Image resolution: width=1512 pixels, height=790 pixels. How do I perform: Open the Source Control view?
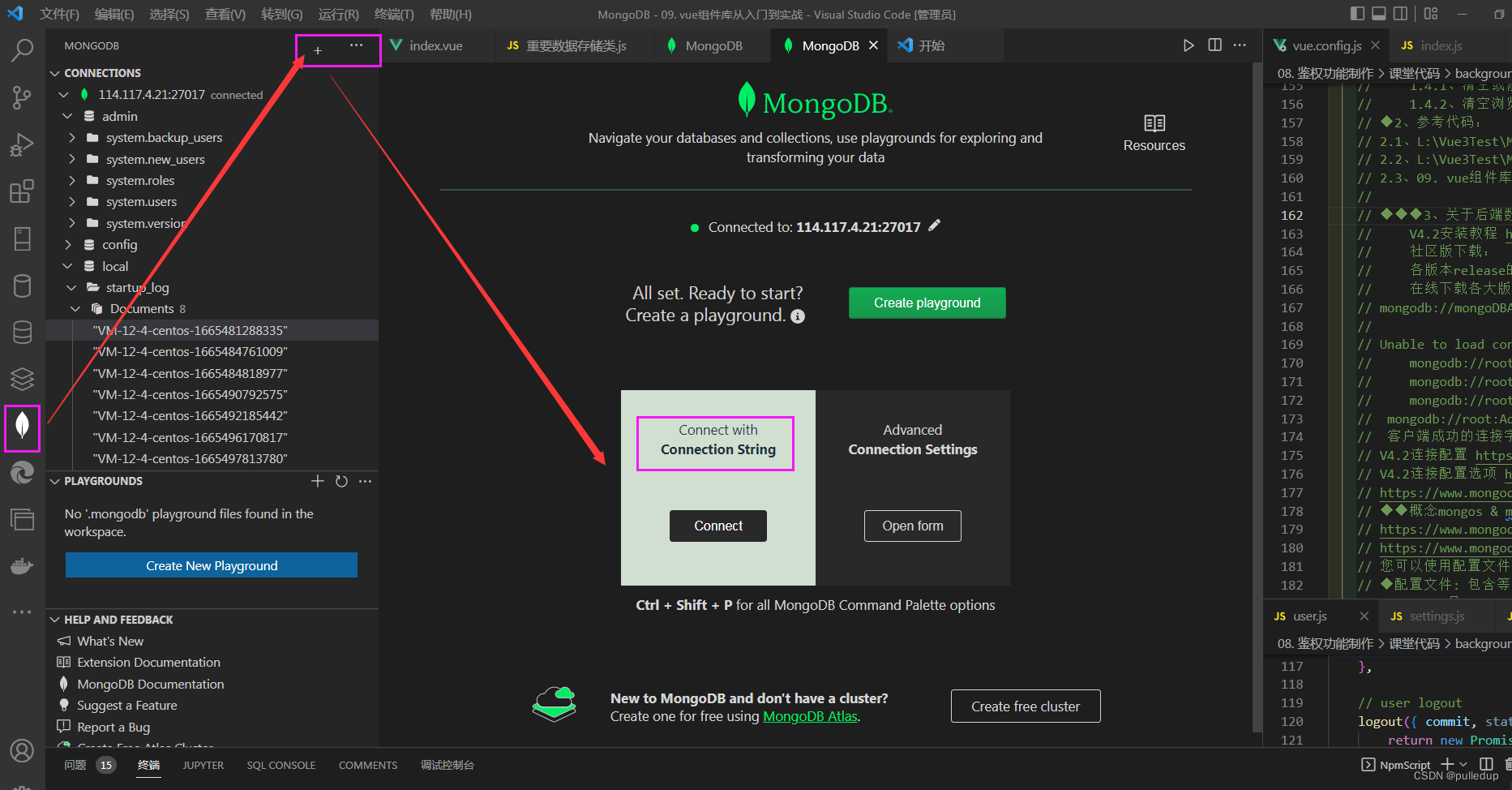tap(22, 97)
